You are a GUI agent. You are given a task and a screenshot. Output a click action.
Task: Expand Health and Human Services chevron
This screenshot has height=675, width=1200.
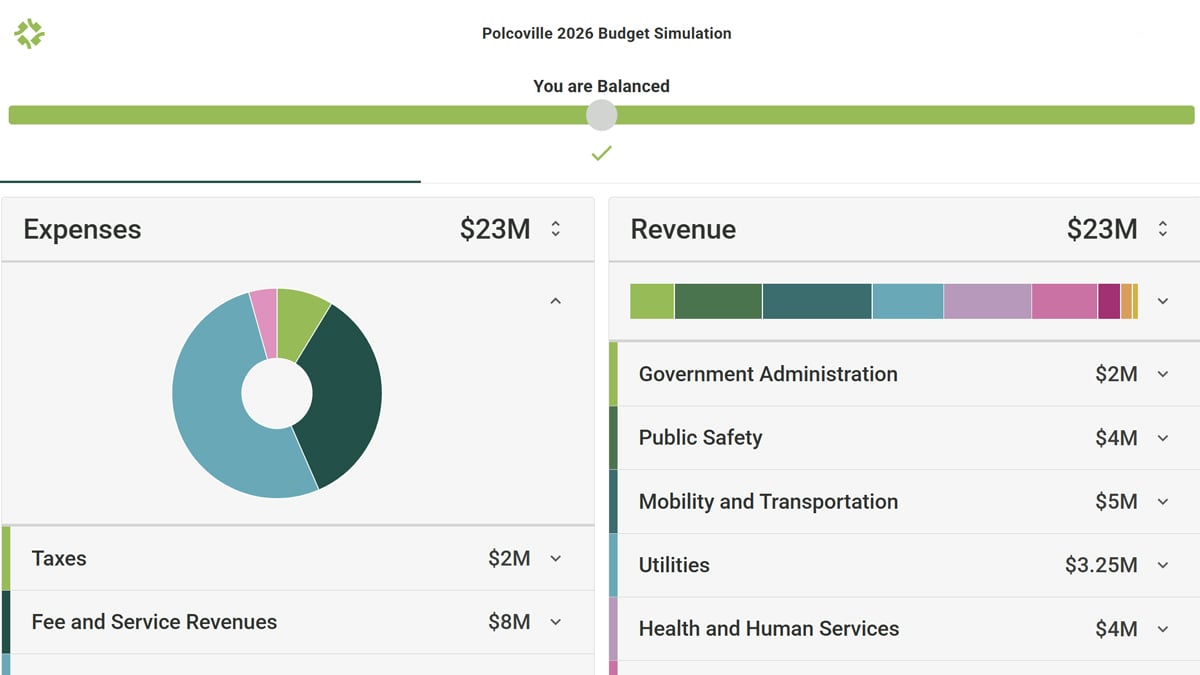1163,629
